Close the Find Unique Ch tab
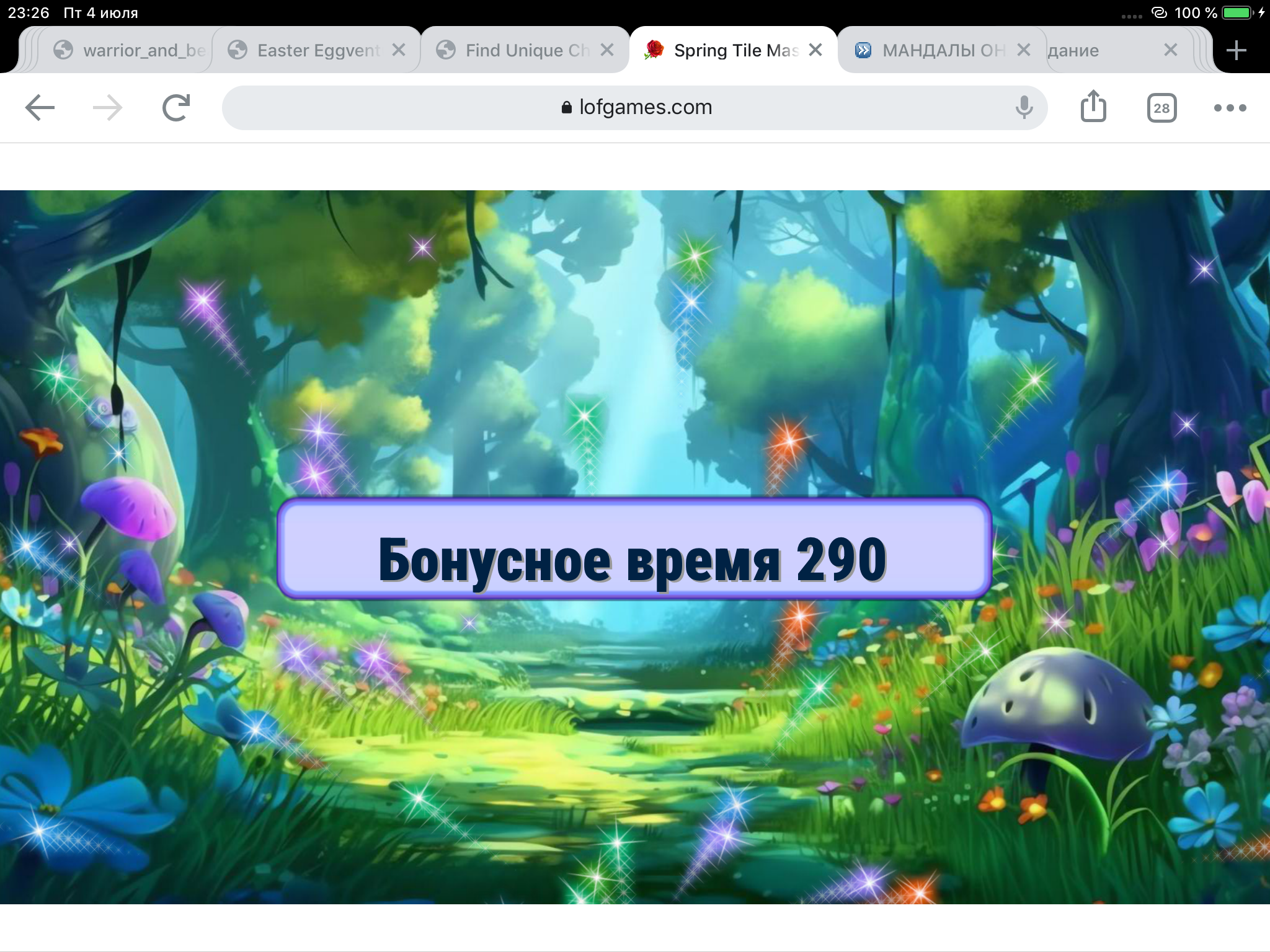 (x=607, y=50)
